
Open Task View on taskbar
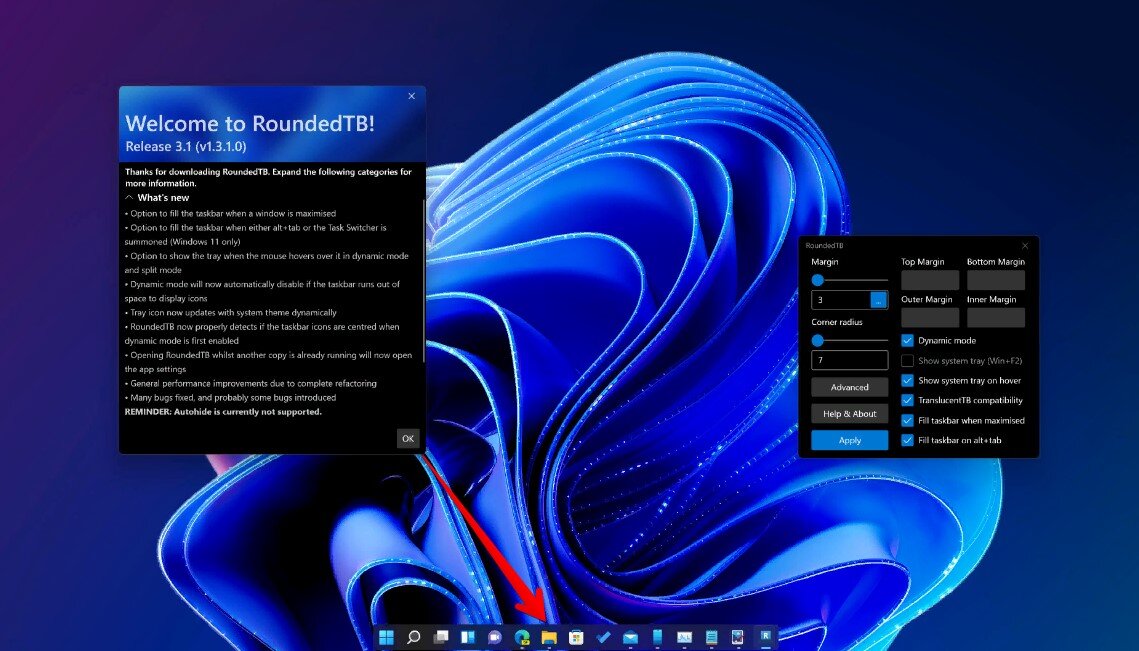441,637
